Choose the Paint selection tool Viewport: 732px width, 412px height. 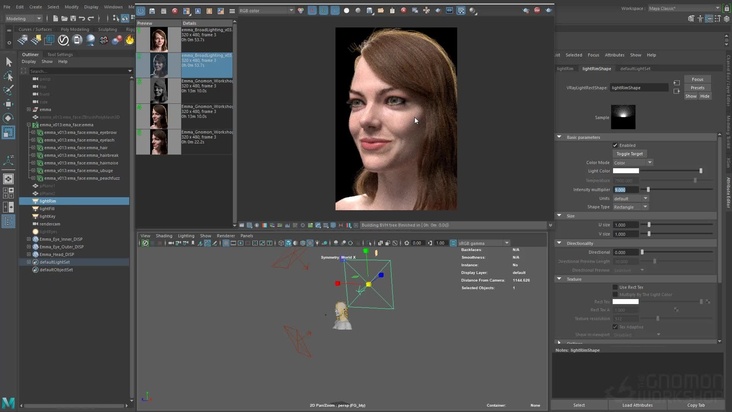coord(8,90)
